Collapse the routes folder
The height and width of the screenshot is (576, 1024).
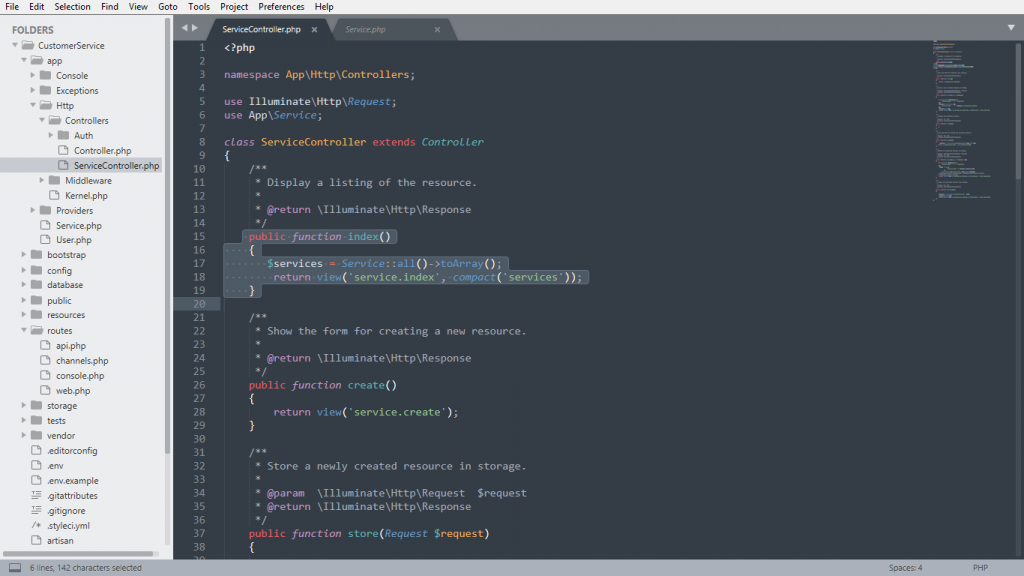(24, 331)
